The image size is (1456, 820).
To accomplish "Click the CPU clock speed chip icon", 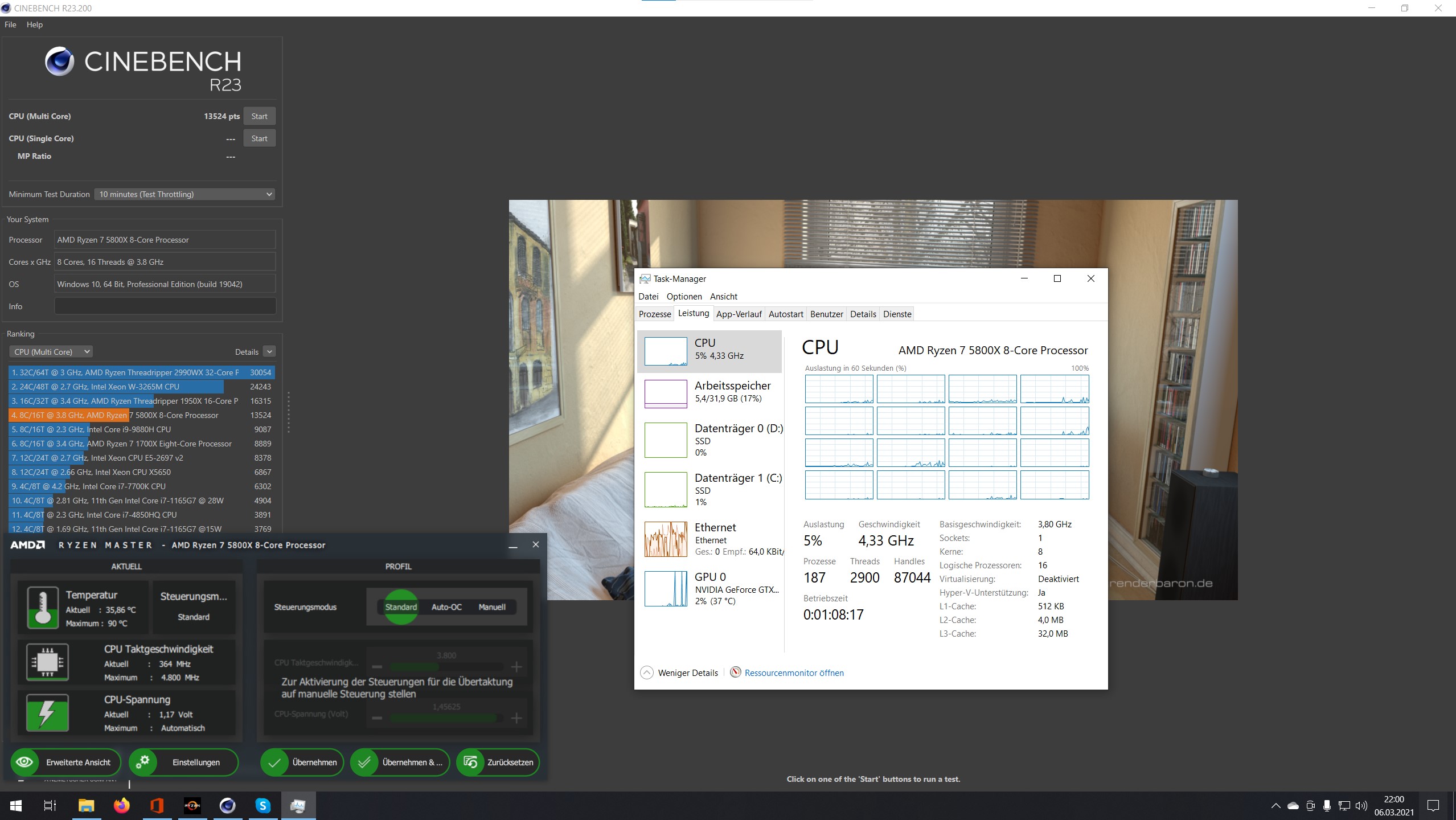I will click(47, 662).
